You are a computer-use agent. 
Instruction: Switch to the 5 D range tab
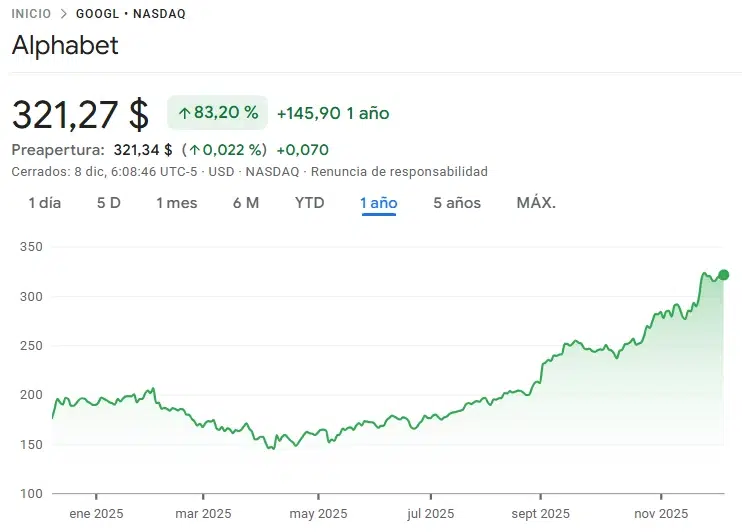pos(108,203)
